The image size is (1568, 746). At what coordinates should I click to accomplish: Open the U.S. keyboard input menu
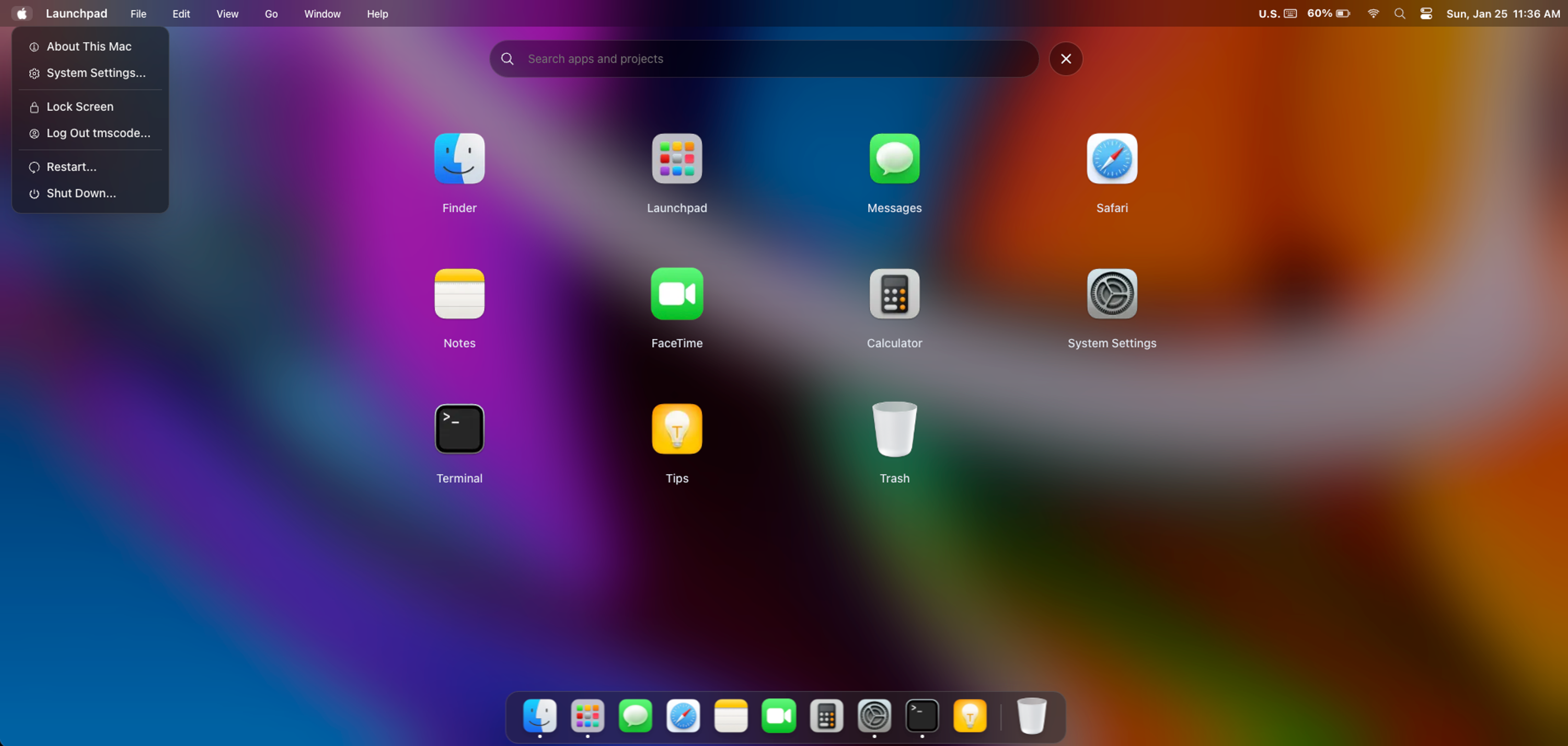[1277, 14]
